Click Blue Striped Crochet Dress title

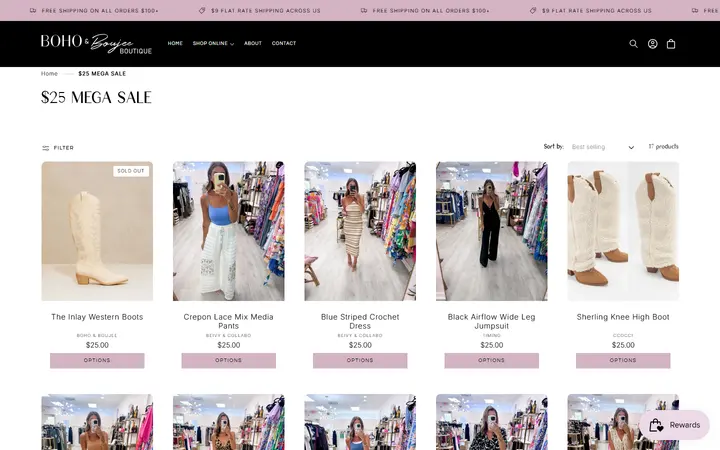click(360, 321)
